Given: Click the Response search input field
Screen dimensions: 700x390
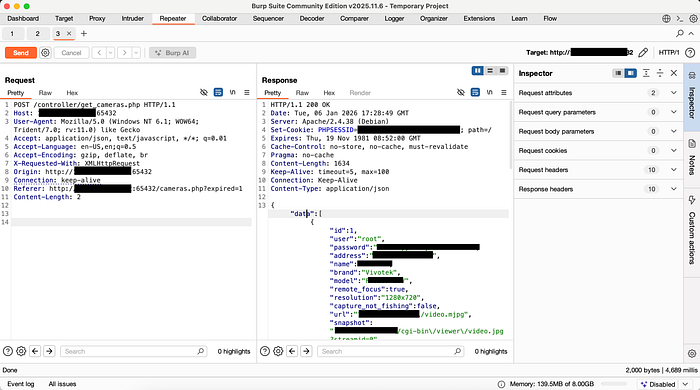Looking at the screenshot, I should (x=390, y=351).
